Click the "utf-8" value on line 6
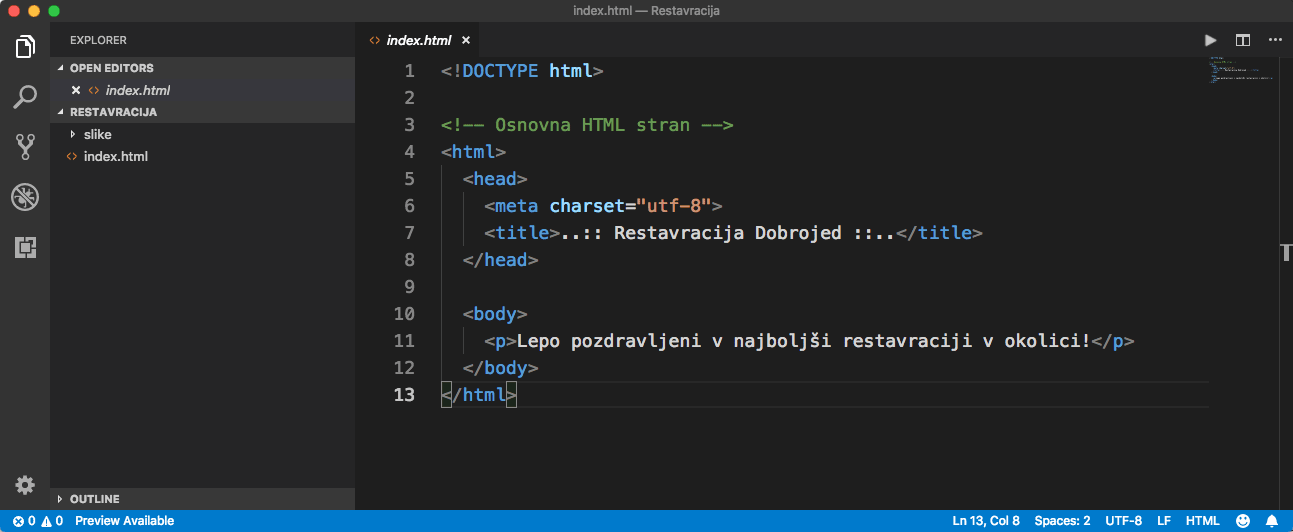1293x532 pixels. pos(673,206)
